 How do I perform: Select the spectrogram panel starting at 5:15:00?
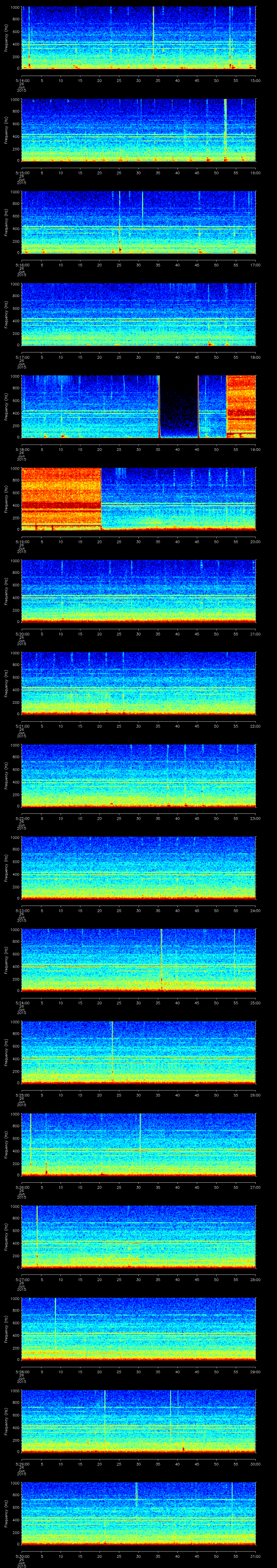click(x=138, y=130)
